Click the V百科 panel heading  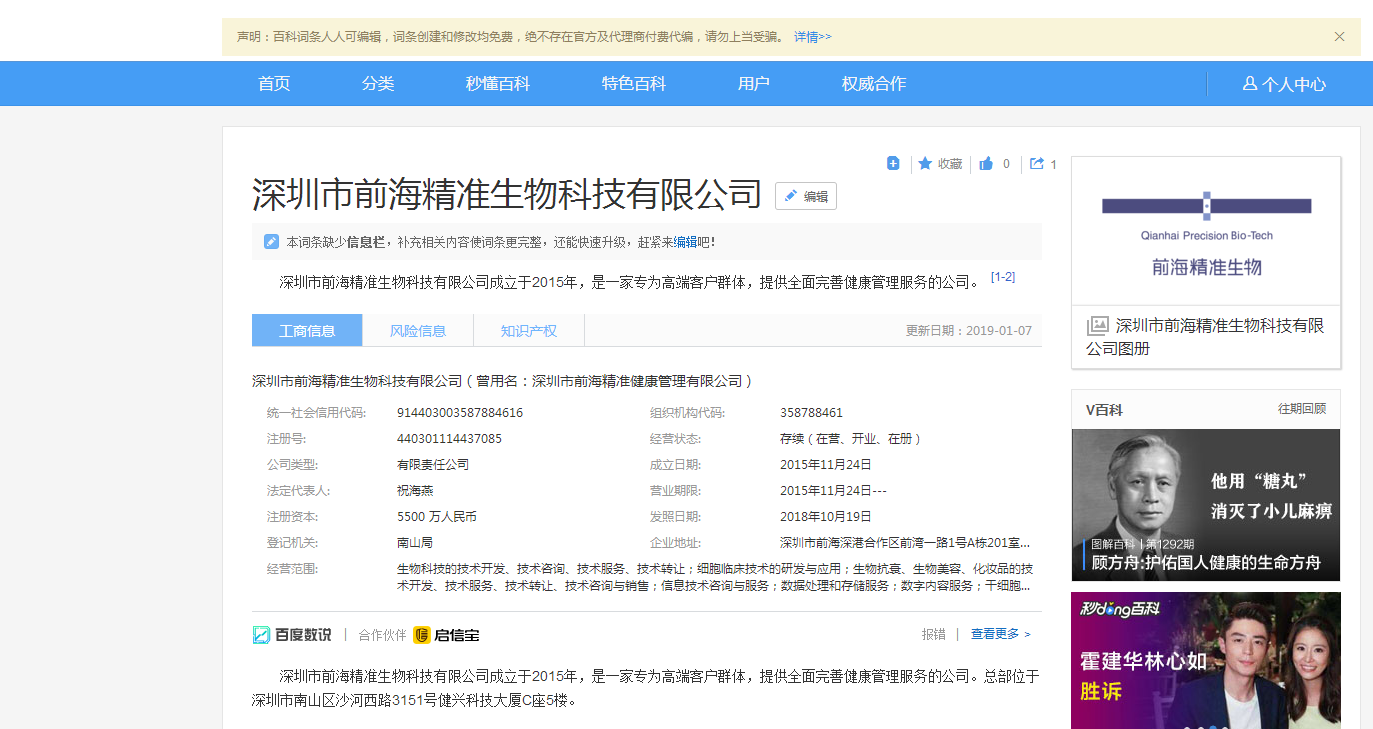[1104, 409]
